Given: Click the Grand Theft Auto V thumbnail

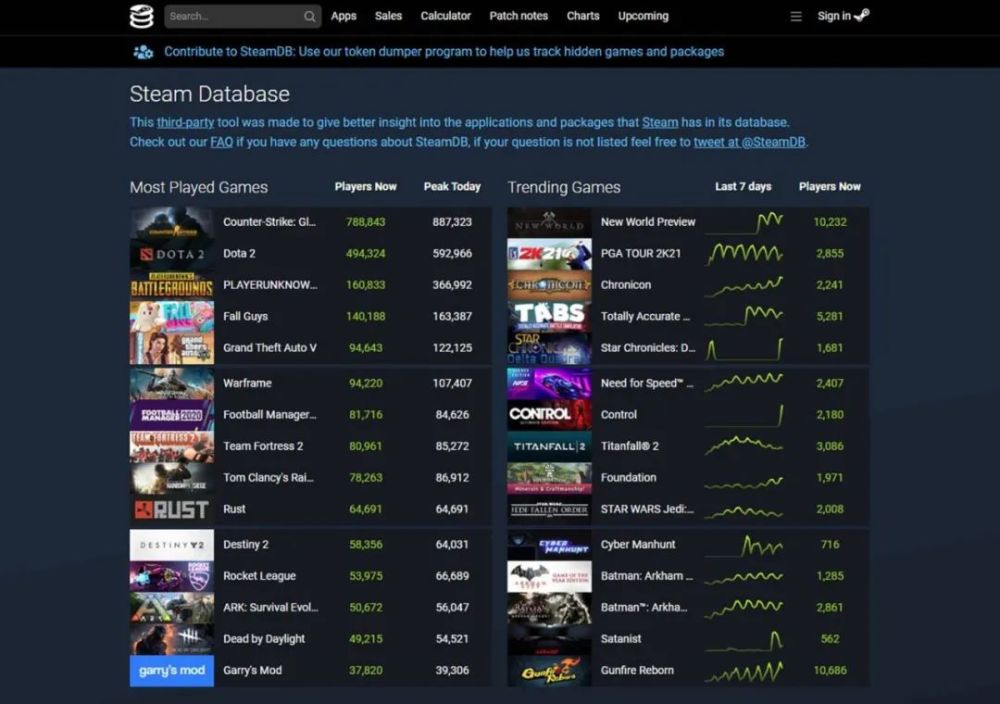Looking at the screenshot, I should pyautogui.click(x=172, y=348).
